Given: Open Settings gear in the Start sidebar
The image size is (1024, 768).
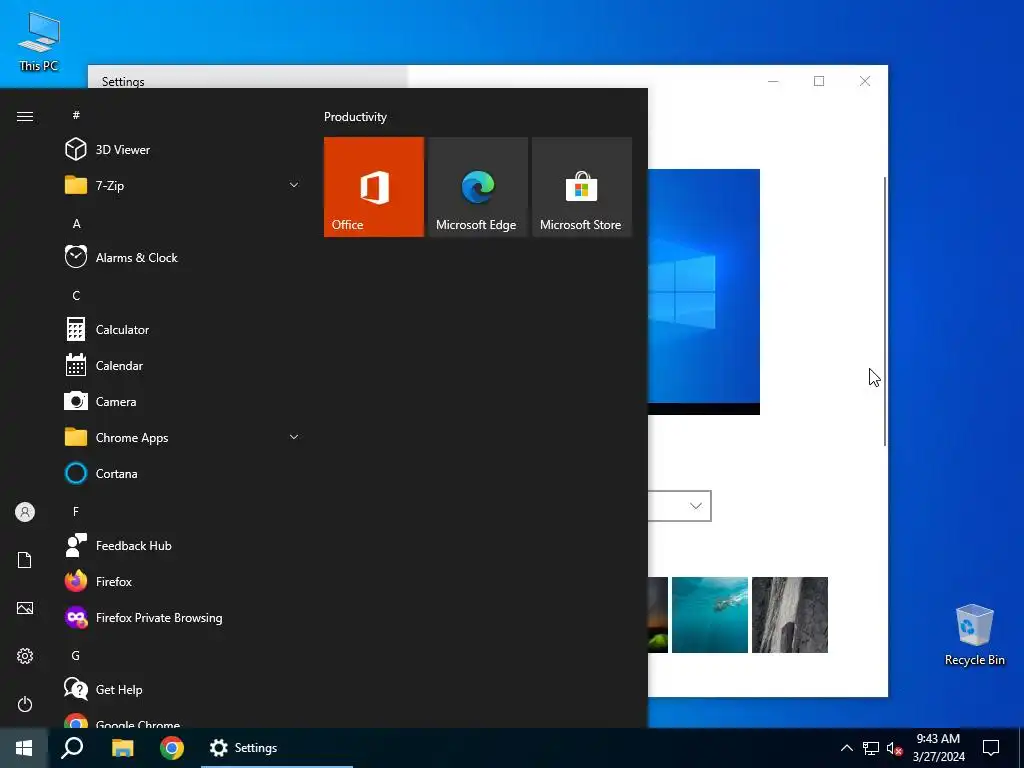Looking at the screenshot, I should coord(25,656).
